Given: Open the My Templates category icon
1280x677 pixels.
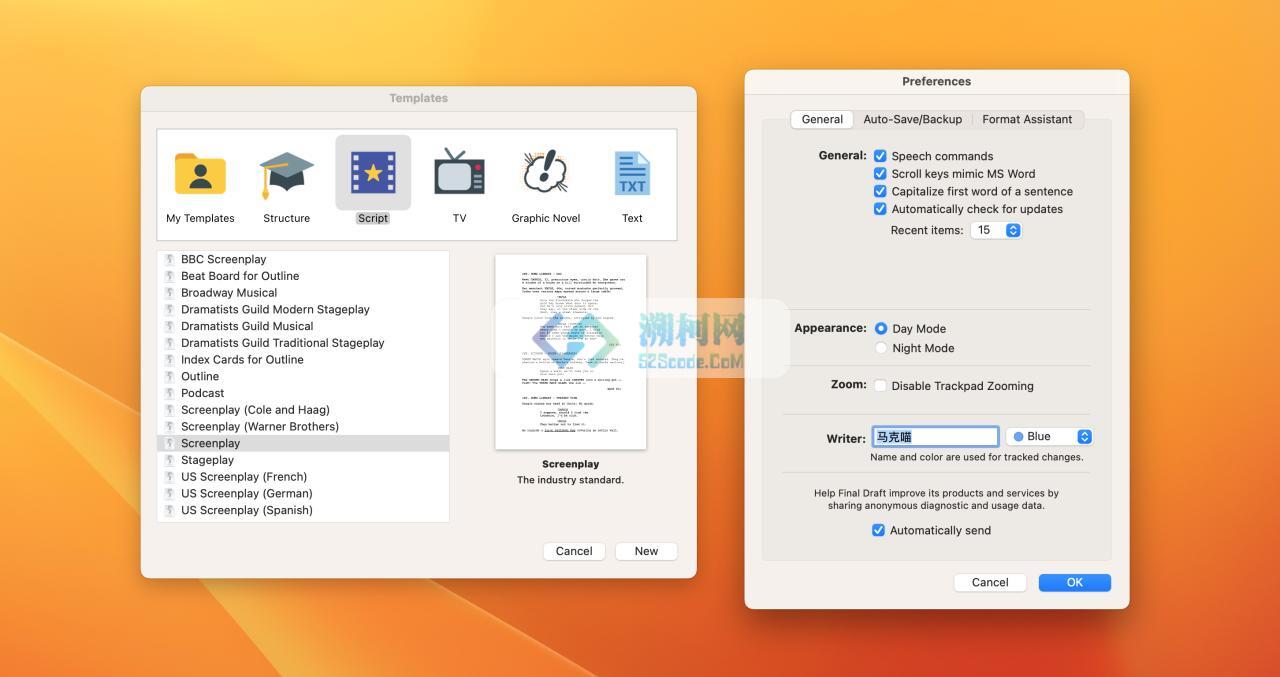Looking at the screenshot, I should (x=200, y=174).
